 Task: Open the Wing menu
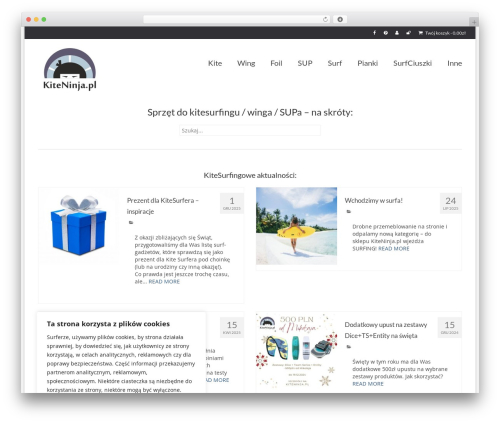[x=246, y=63]
